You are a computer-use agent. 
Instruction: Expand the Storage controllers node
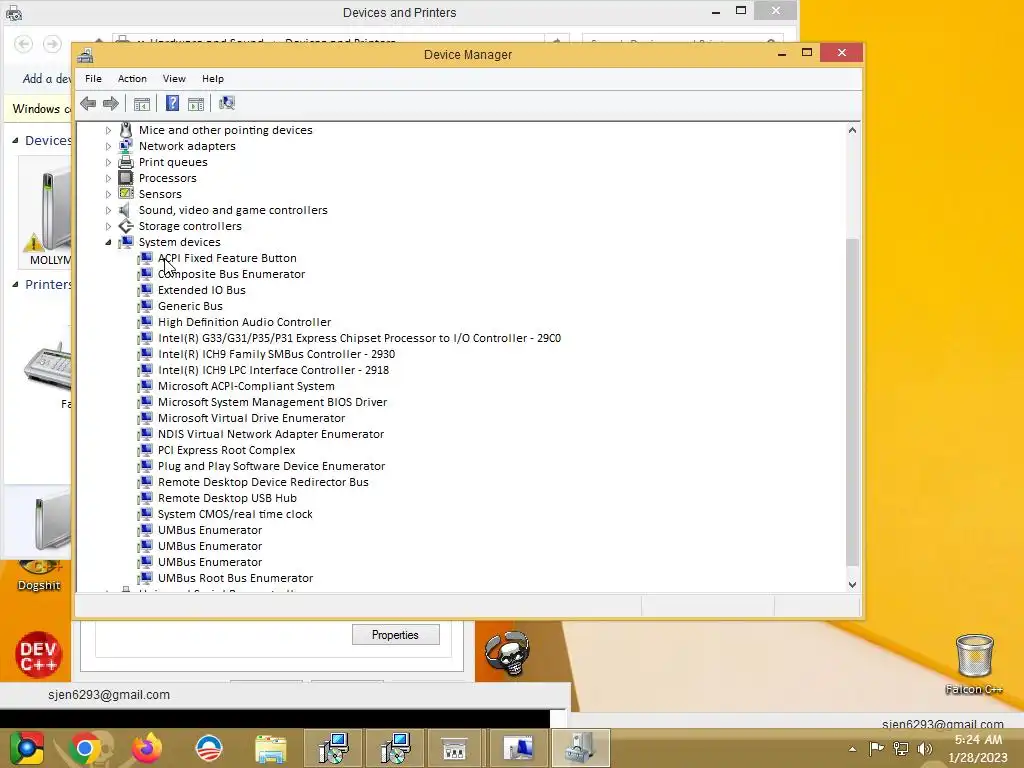pyautogui.click(x=108, y=226)
